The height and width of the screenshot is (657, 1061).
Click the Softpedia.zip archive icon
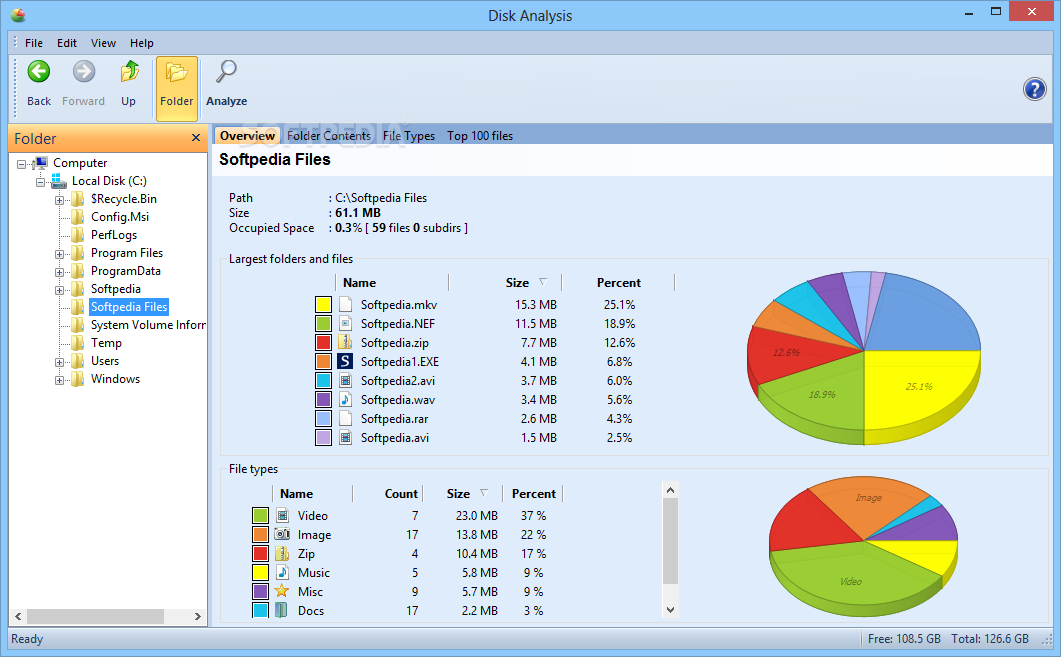345,342
